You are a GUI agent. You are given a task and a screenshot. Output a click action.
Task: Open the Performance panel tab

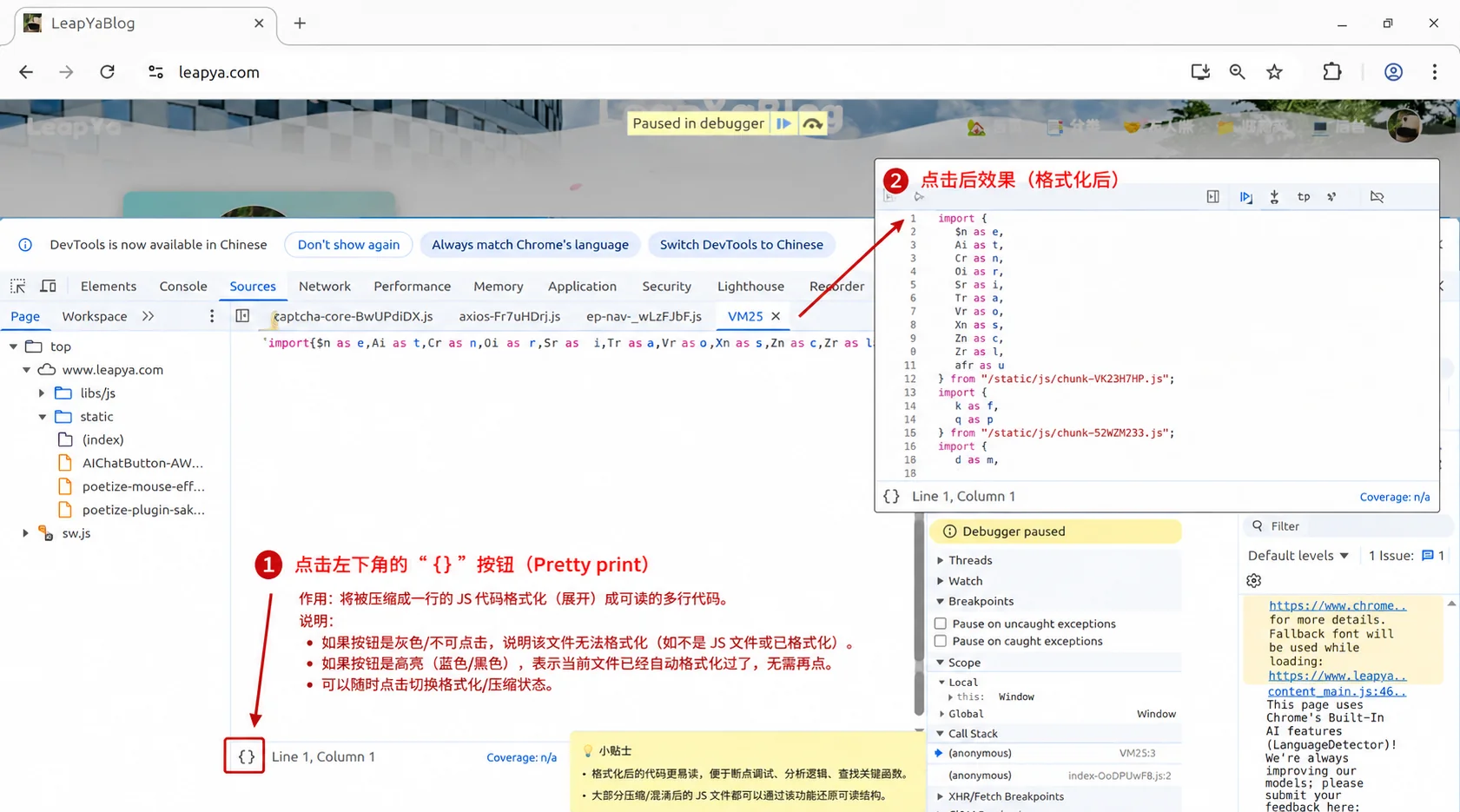[413, 286]
